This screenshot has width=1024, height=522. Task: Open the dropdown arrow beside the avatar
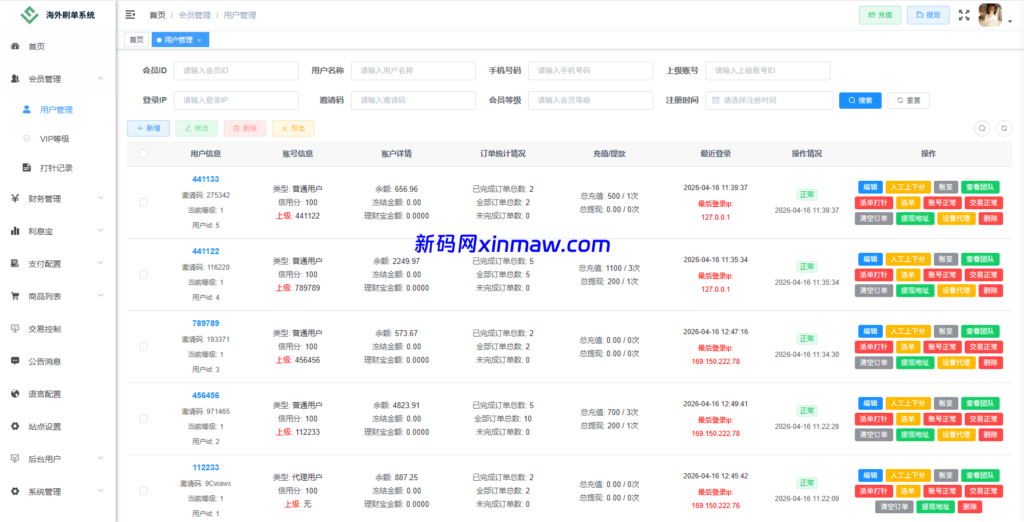pyautogui.click(x=1010, y=22)
